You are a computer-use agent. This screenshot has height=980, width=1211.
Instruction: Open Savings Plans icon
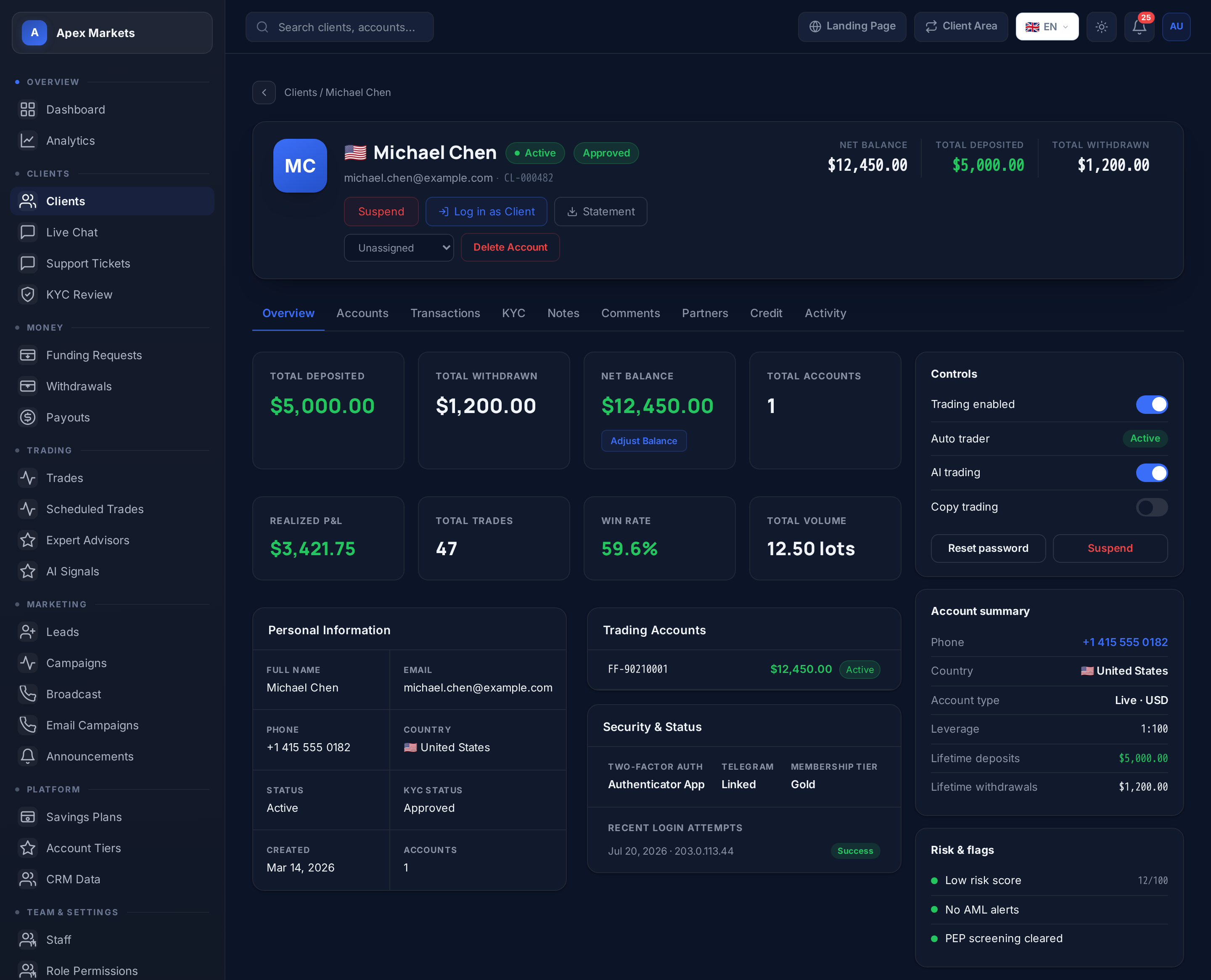[x=28, y=817]
